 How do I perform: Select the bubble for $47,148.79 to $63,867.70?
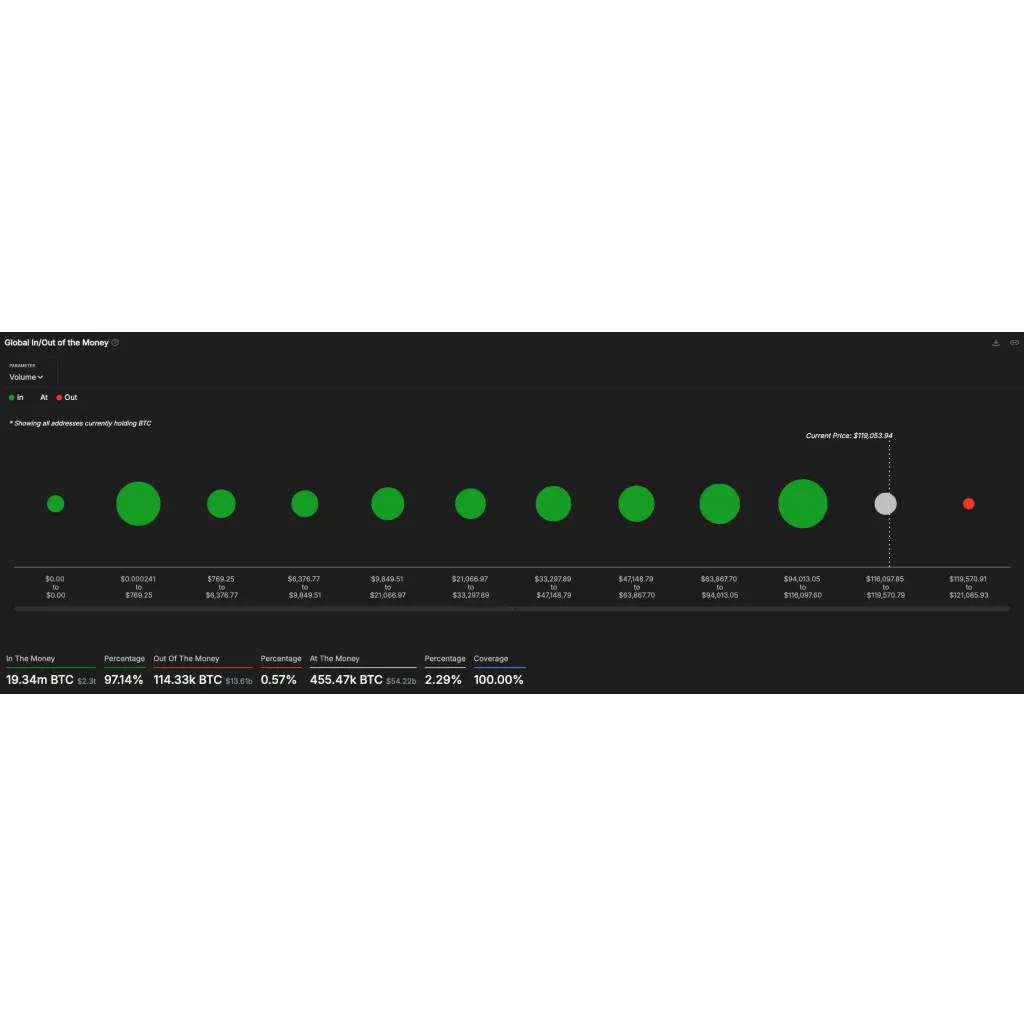click(x=636, y=504)
